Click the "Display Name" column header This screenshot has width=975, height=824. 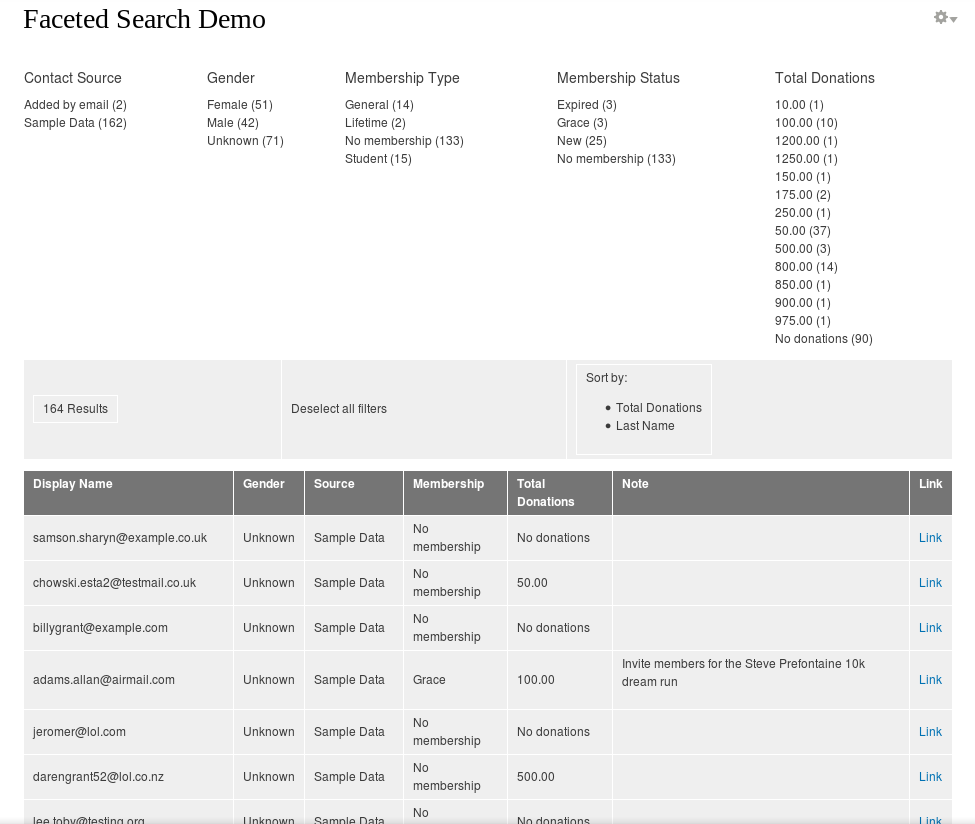[x=72, y=484]
